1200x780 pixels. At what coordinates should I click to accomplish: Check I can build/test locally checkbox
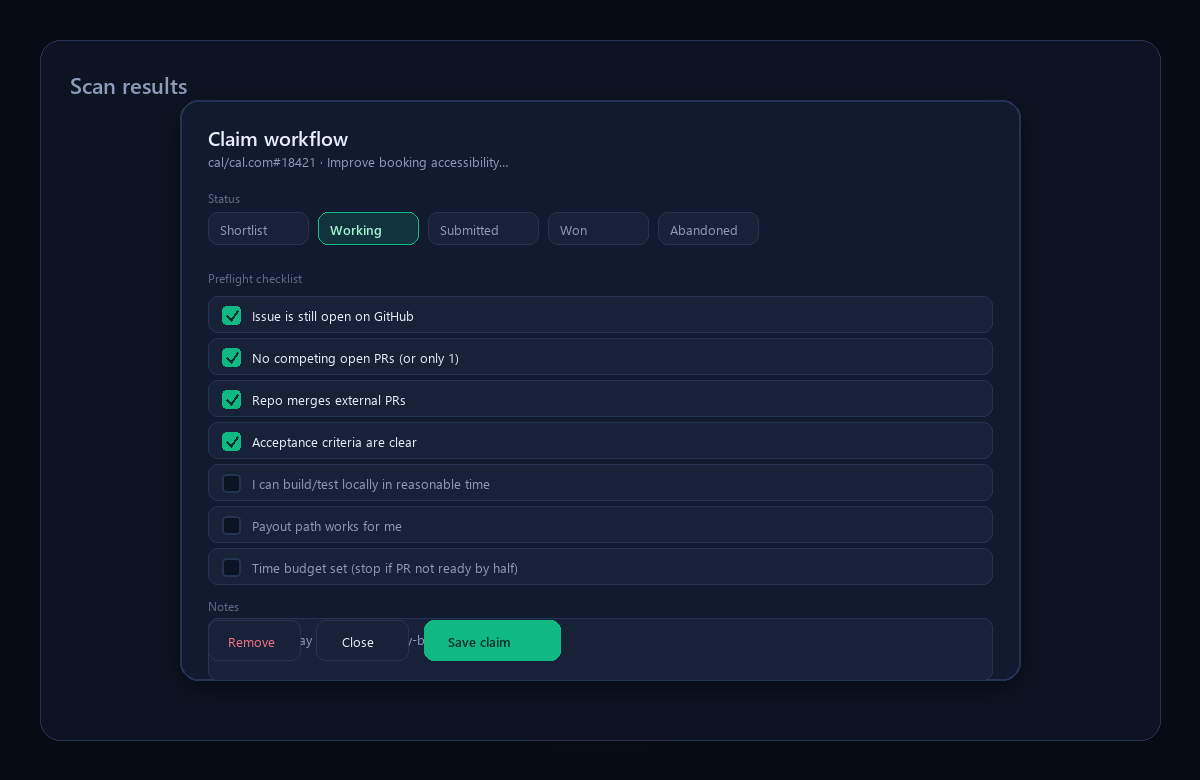coord(232,484)
